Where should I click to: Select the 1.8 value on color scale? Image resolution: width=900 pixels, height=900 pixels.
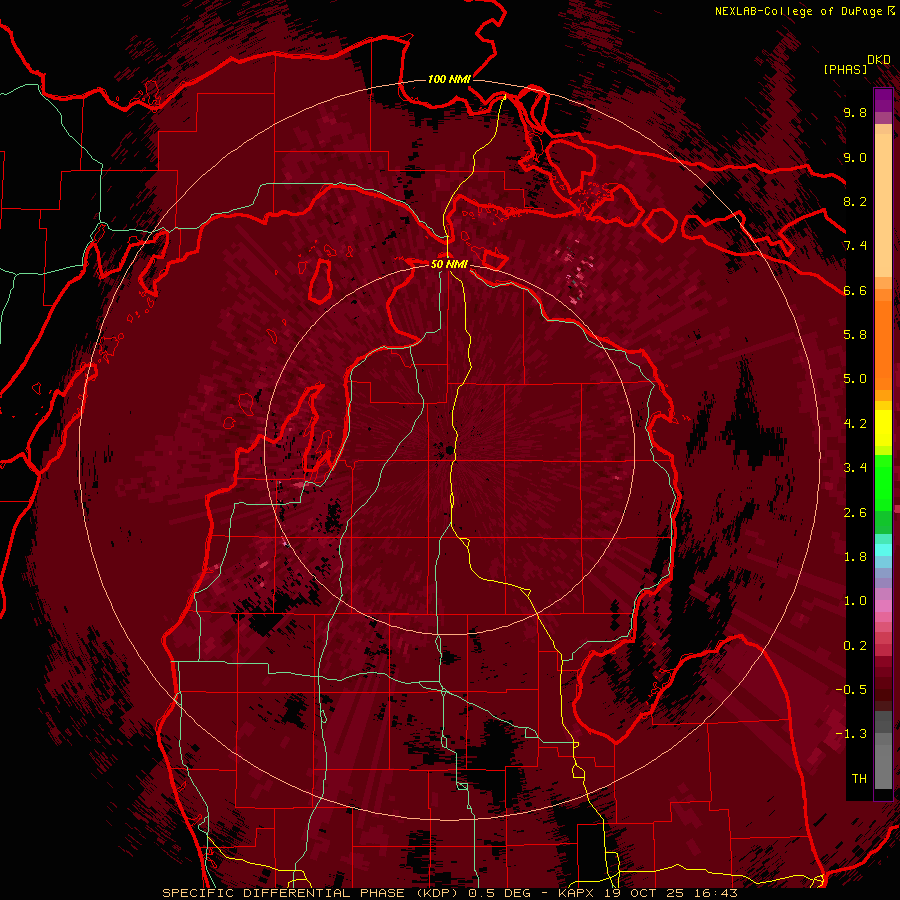click(855, 557)
